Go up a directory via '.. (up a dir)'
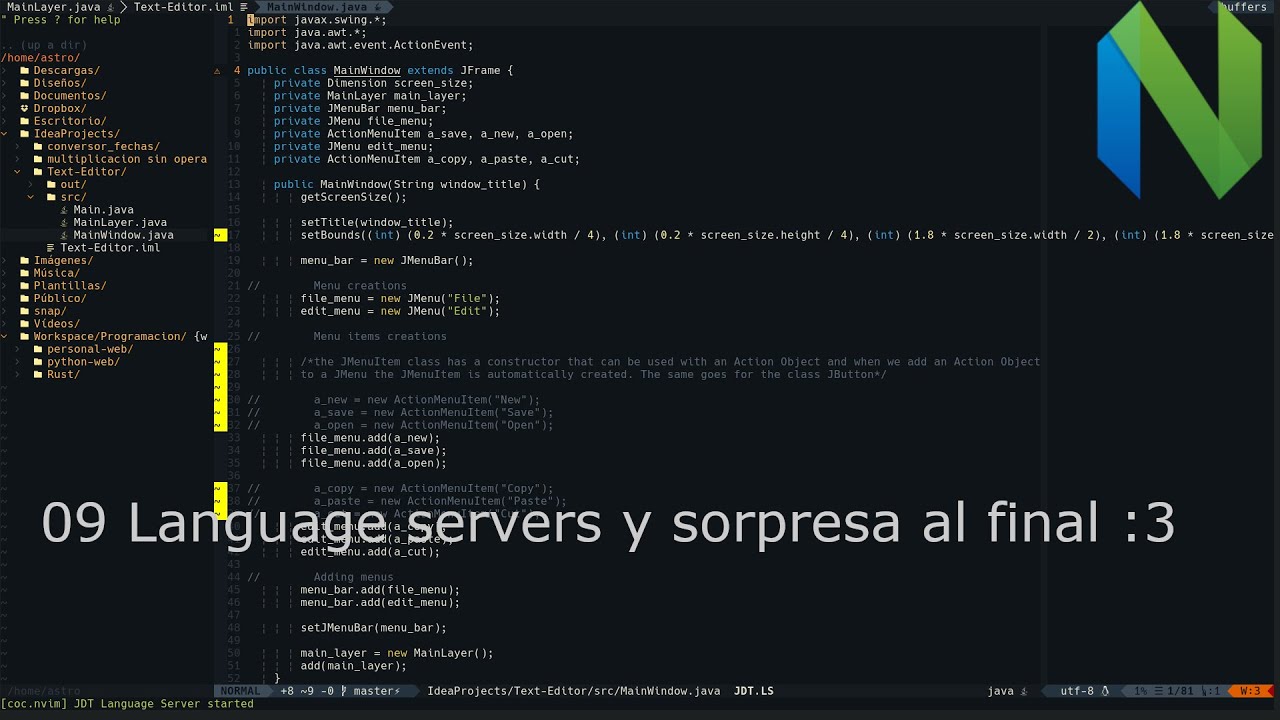The image size is (1280, 720). tap(43, 45)
